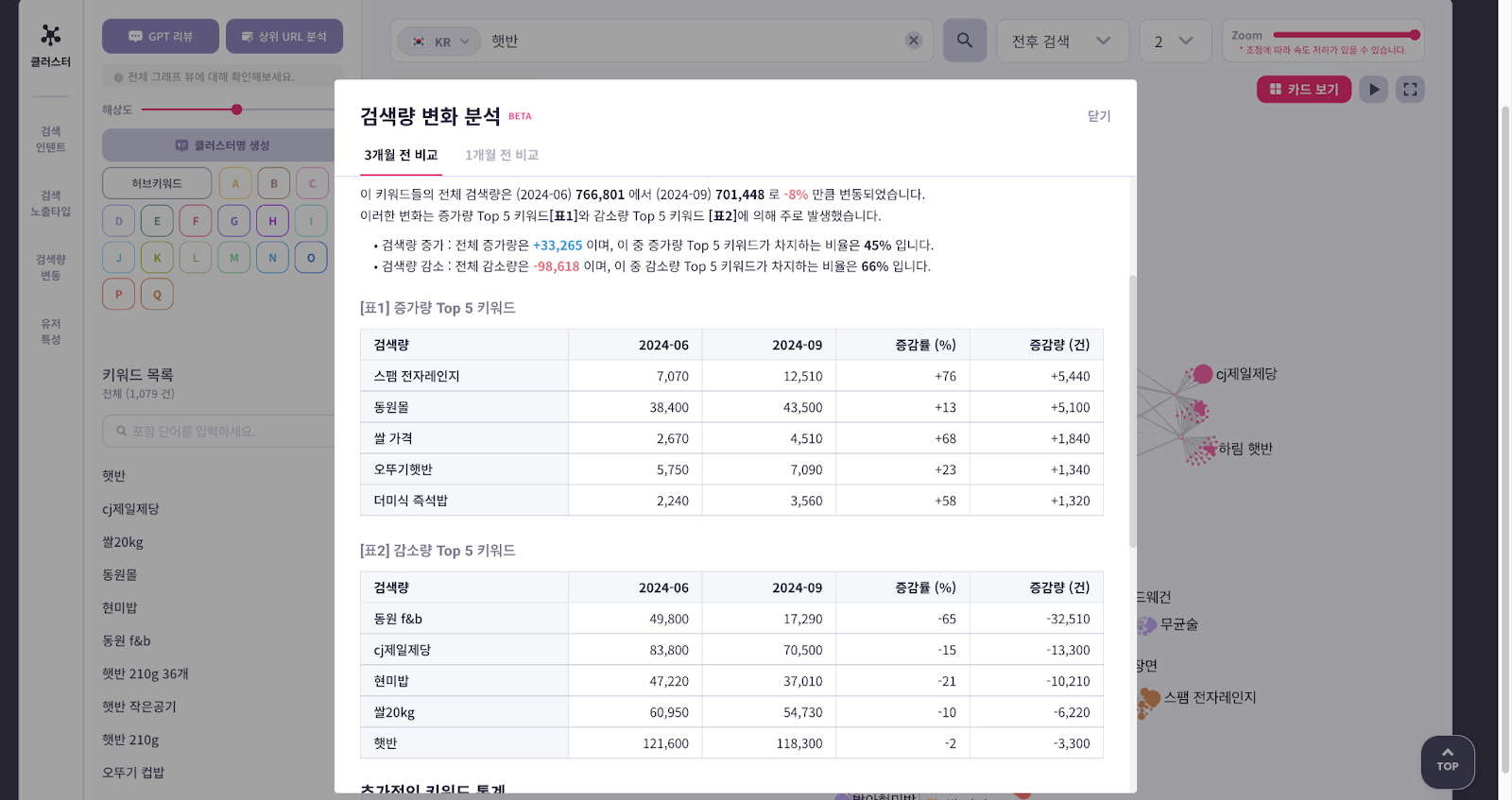Adjust the 해상도 slider handle
This screenshot has height=800, width=1512.
[236, 110]
